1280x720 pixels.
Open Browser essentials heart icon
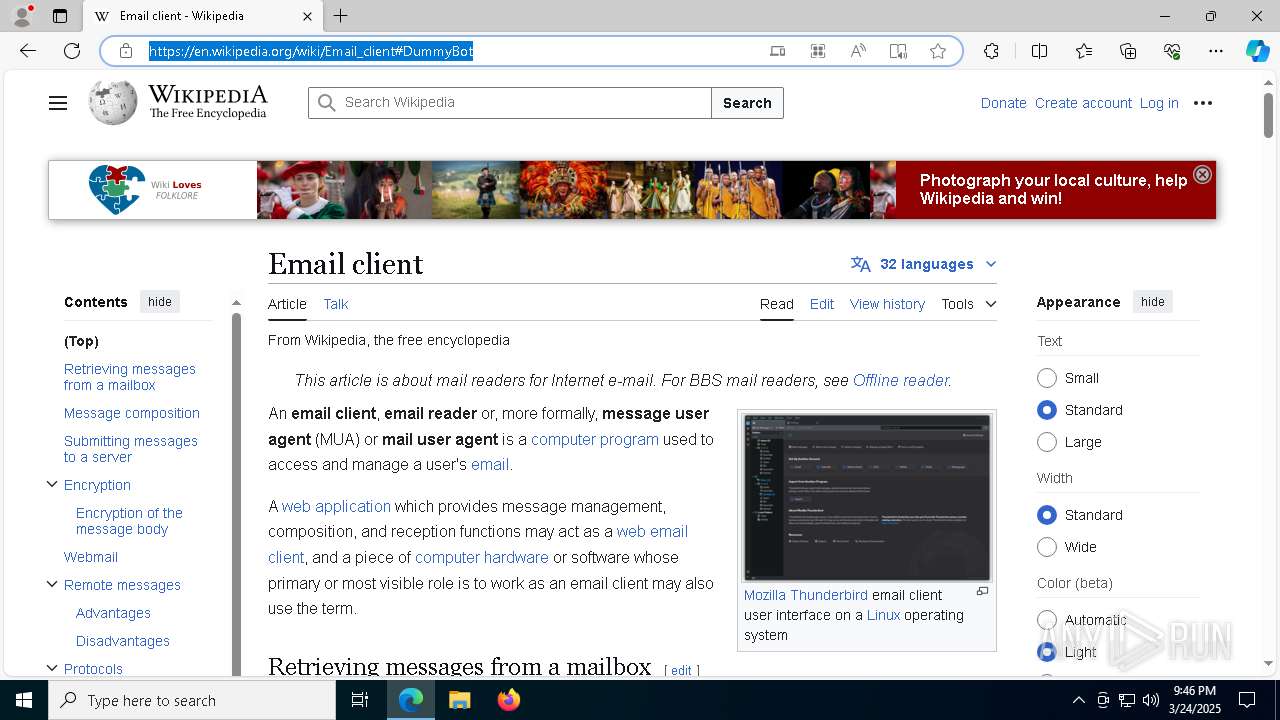(x=1172, y=51)
